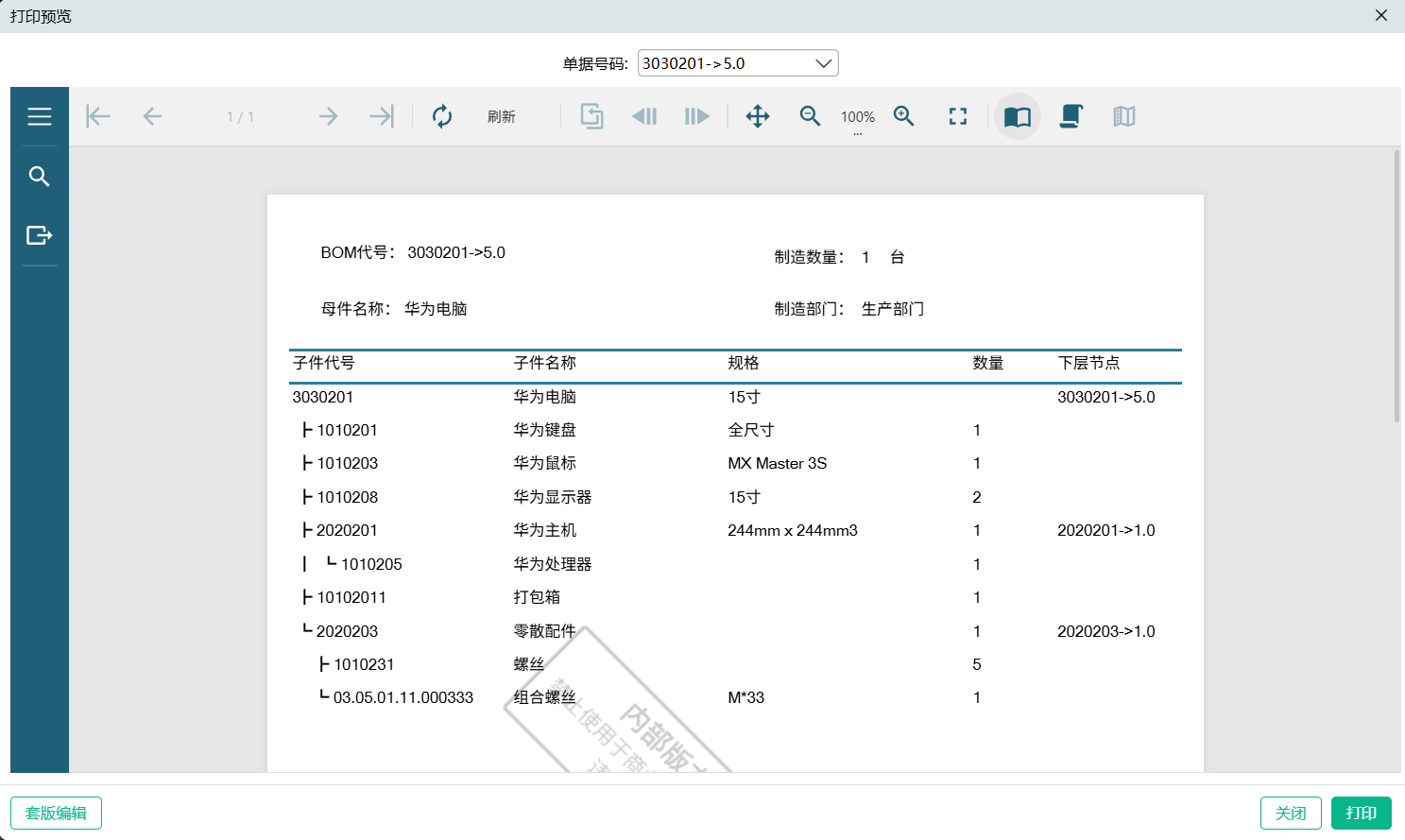Toggle continuous page view mode
The width and height of the screenshot is (1405, 840).
(x=1071, y=116)
